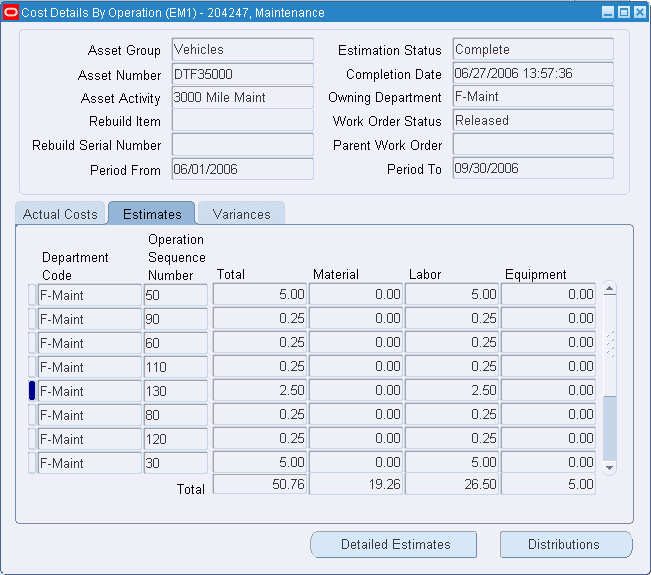This screenshot has width=651, height=575.
Task: Click the Oracle window icon in title bar
Action: pos(10,12)
